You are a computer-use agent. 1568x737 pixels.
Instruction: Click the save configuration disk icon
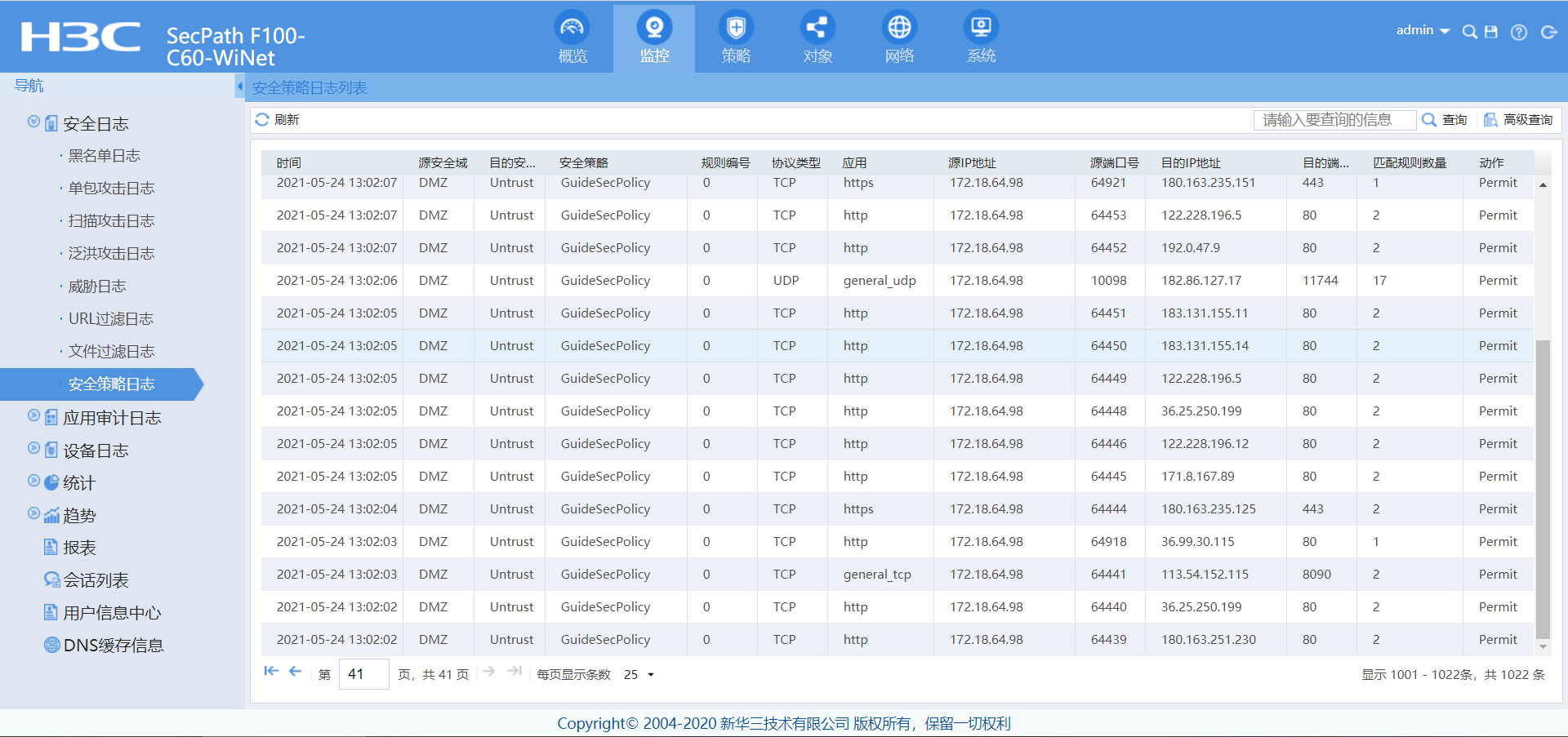[x=1491, y=32]
